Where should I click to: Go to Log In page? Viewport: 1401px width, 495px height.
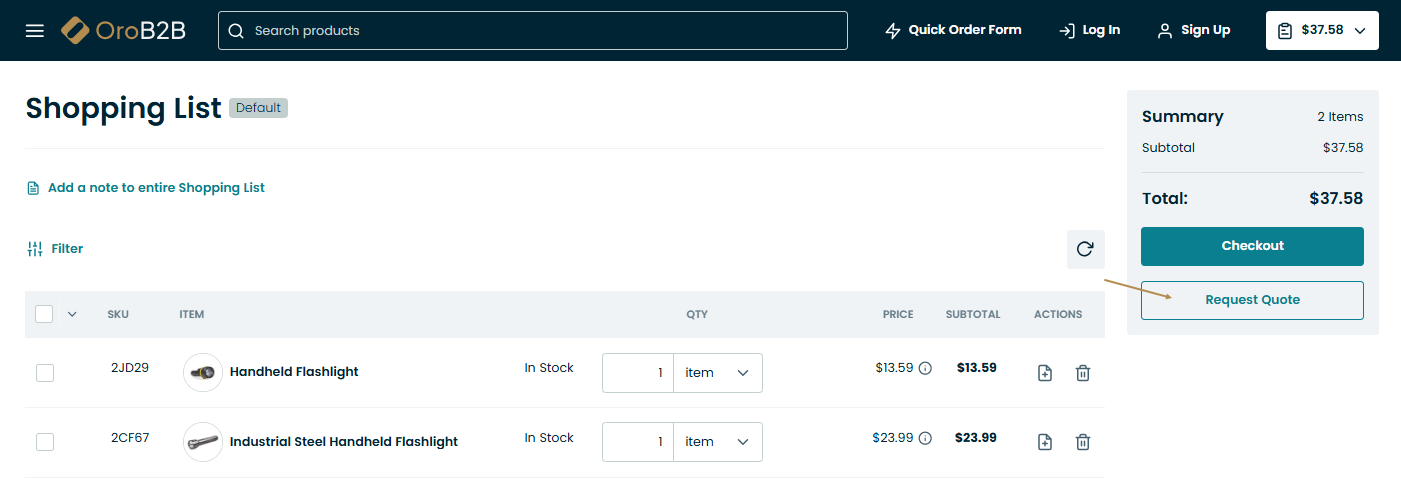click(1090, 30)
